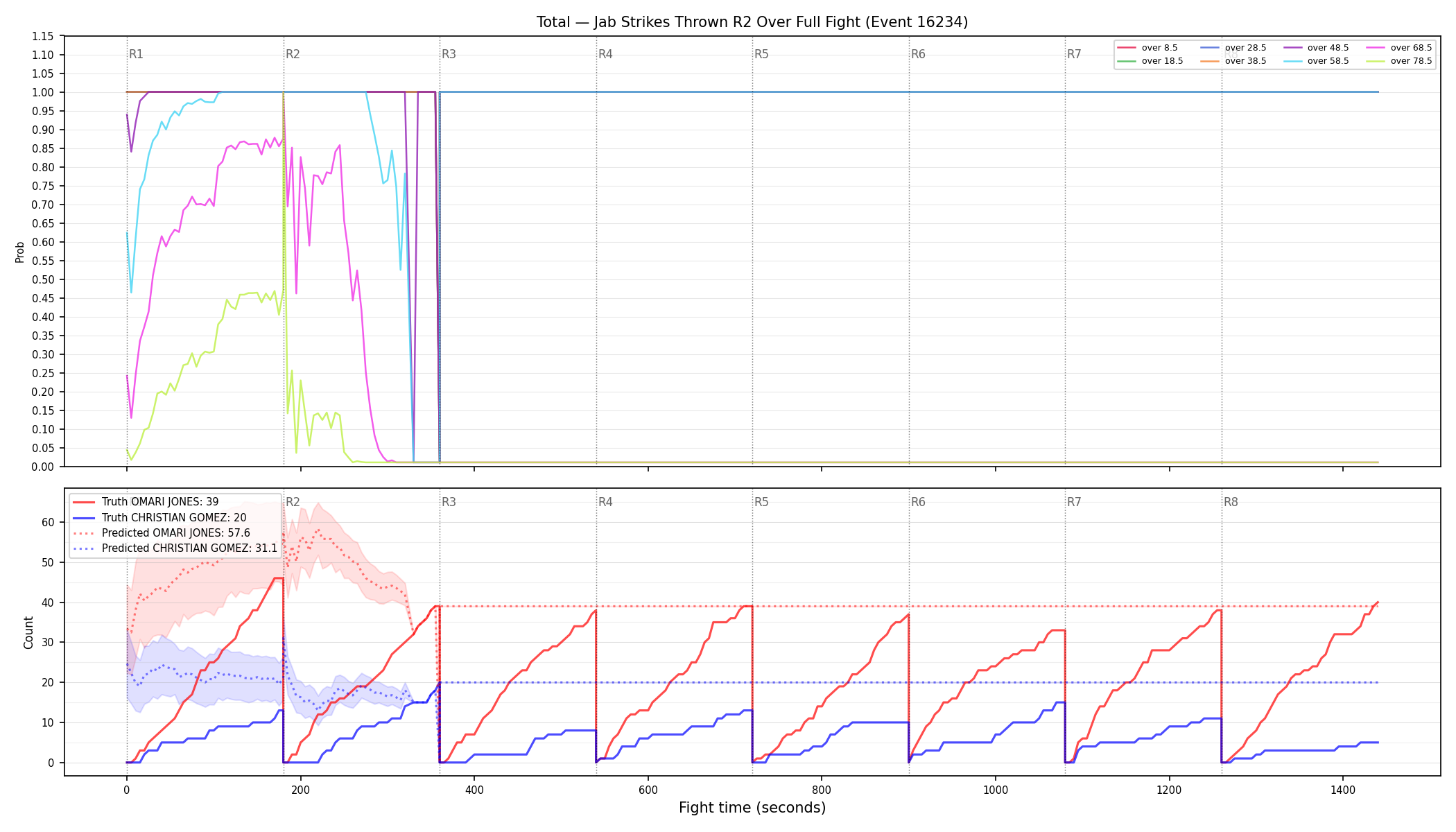This screenshot has height=832, width=1456.
Task: Click the 1400 tick on the fight time axis
Action: coord(1343,790)
